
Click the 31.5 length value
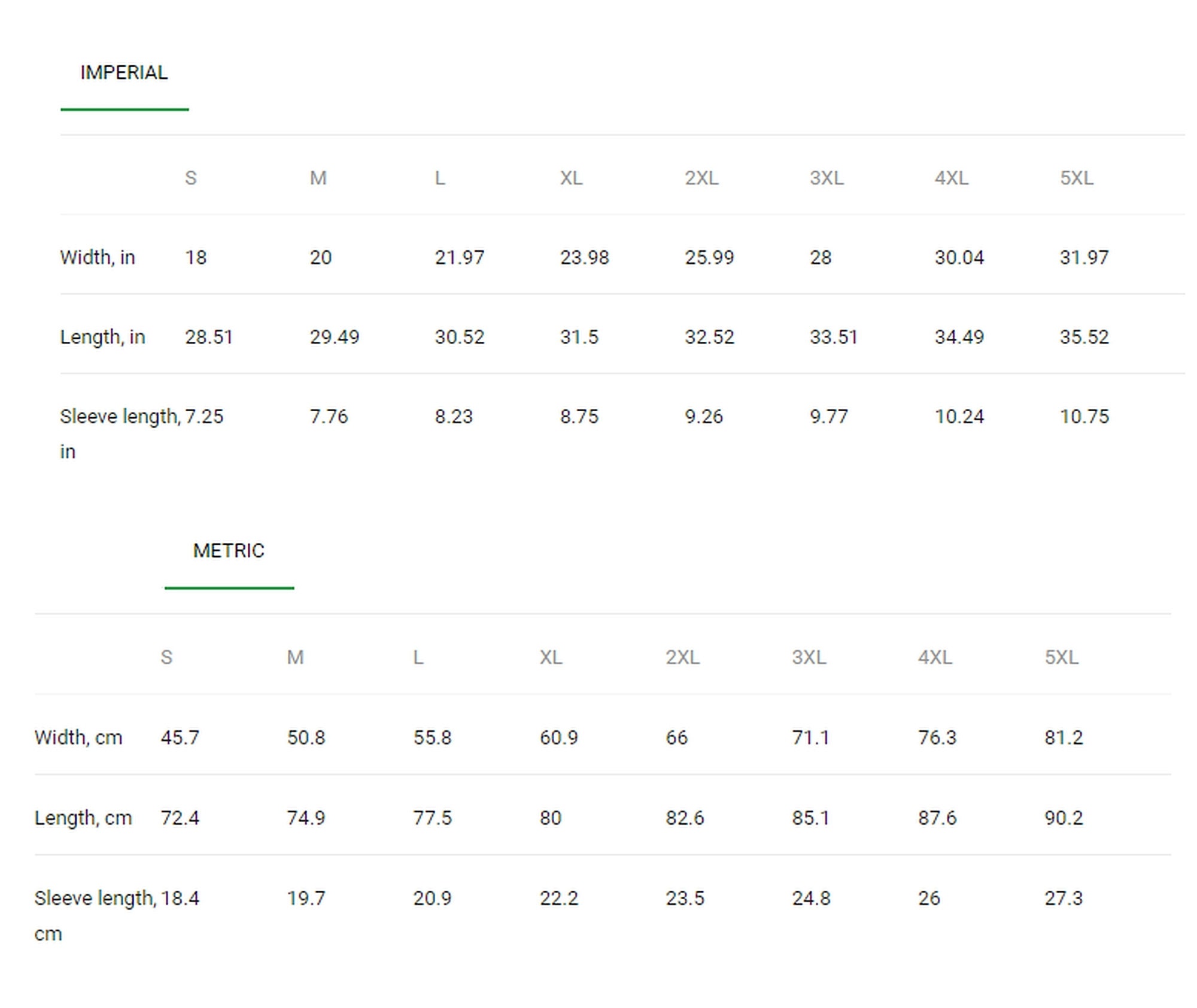[x=579, y=337]
